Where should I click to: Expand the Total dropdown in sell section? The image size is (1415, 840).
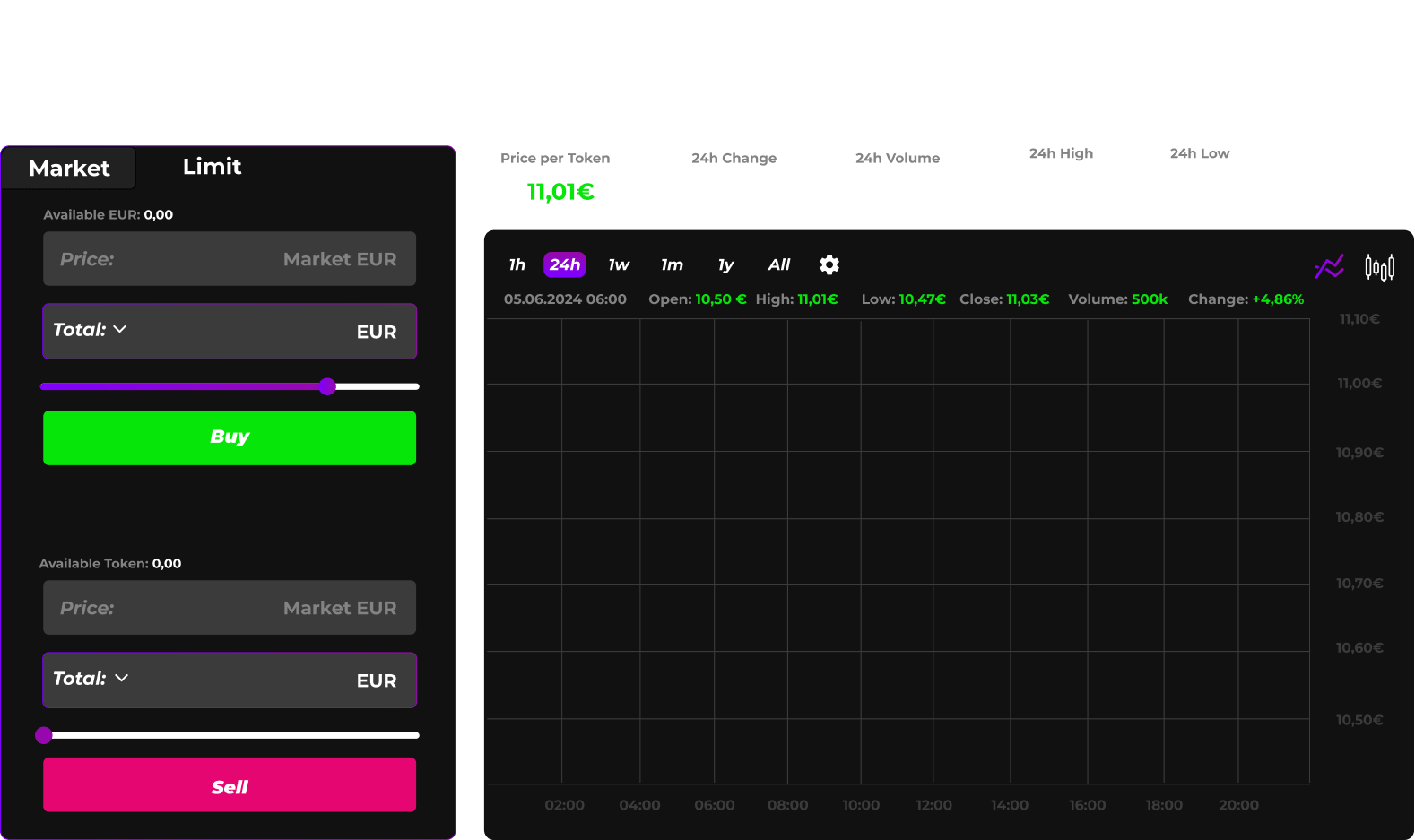click(x=91, y=679)
